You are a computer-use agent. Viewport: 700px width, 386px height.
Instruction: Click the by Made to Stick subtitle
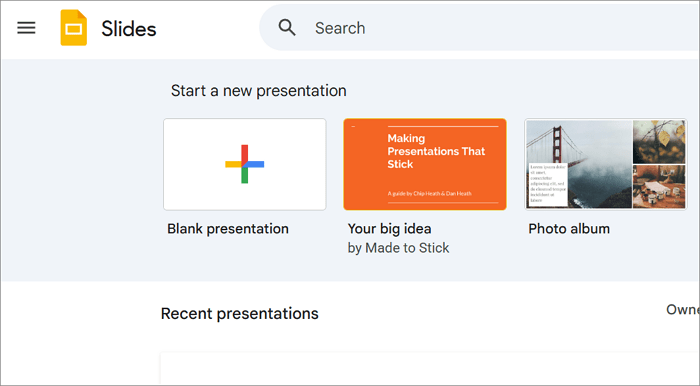pos(398,248)
